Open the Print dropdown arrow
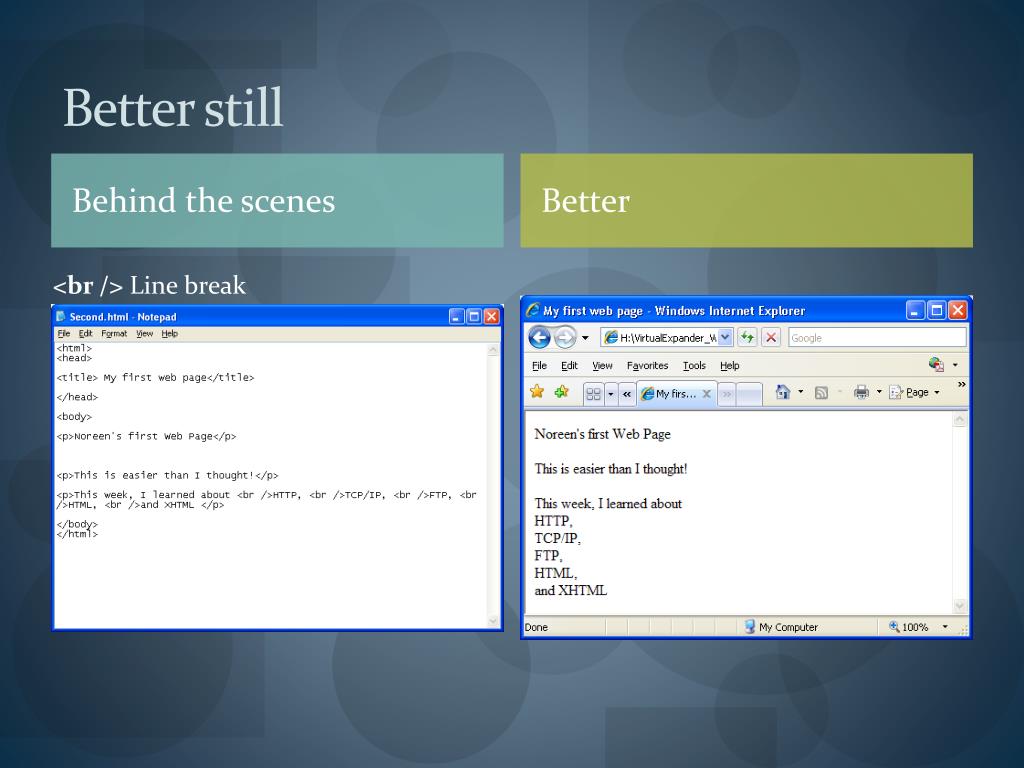 (878, 392)
